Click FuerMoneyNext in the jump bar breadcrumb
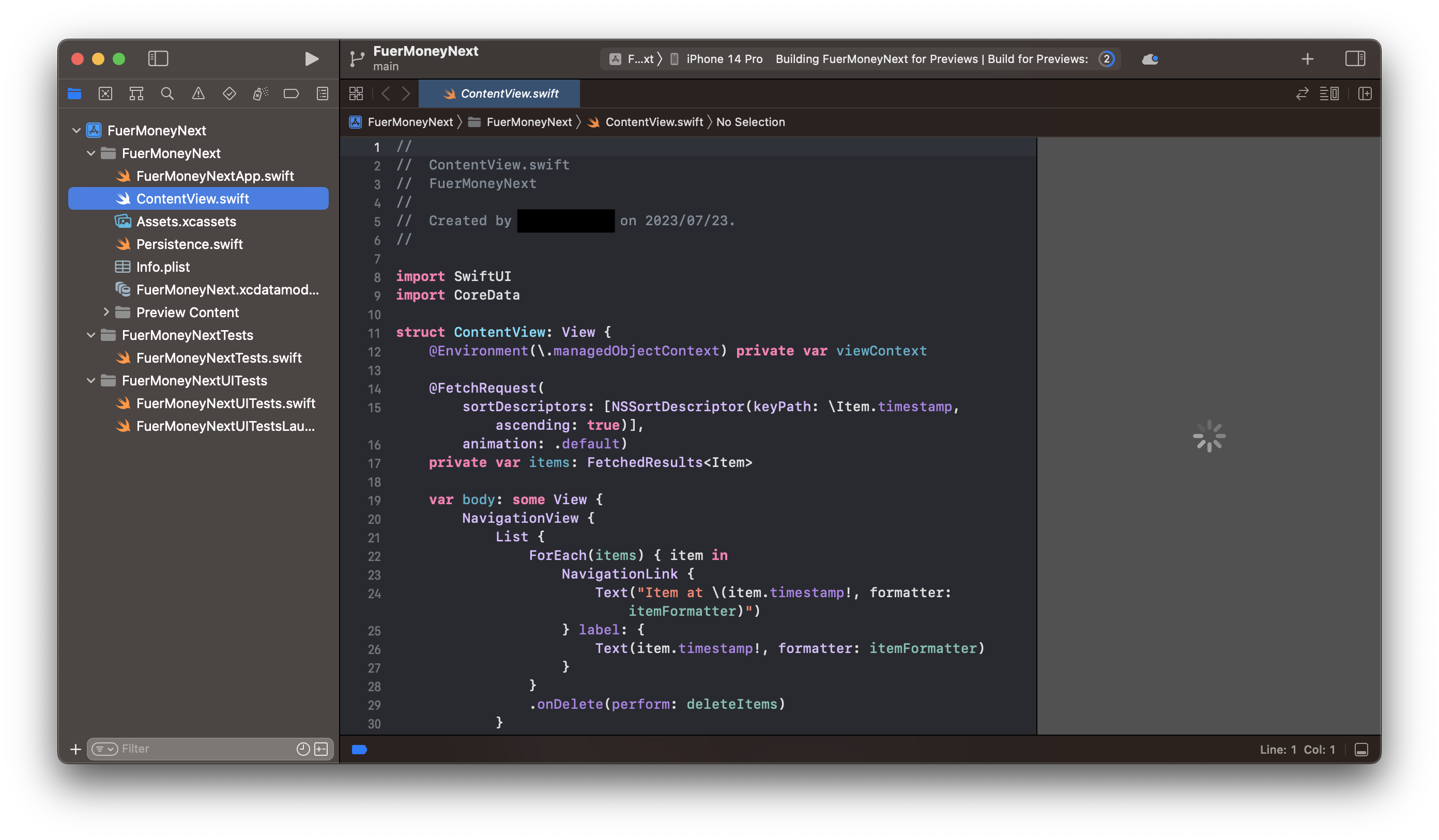 point(410,121)
